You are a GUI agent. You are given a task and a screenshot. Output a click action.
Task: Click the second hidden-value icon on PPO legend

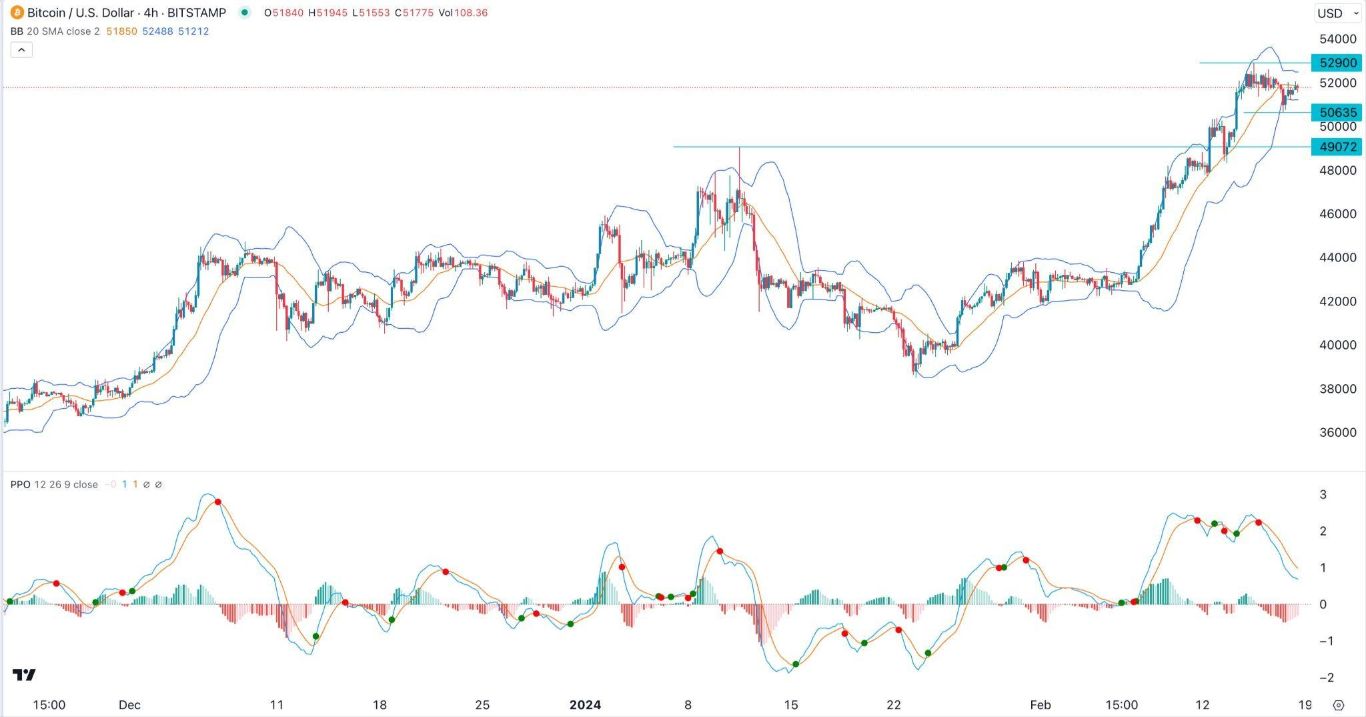pos(158,485)
